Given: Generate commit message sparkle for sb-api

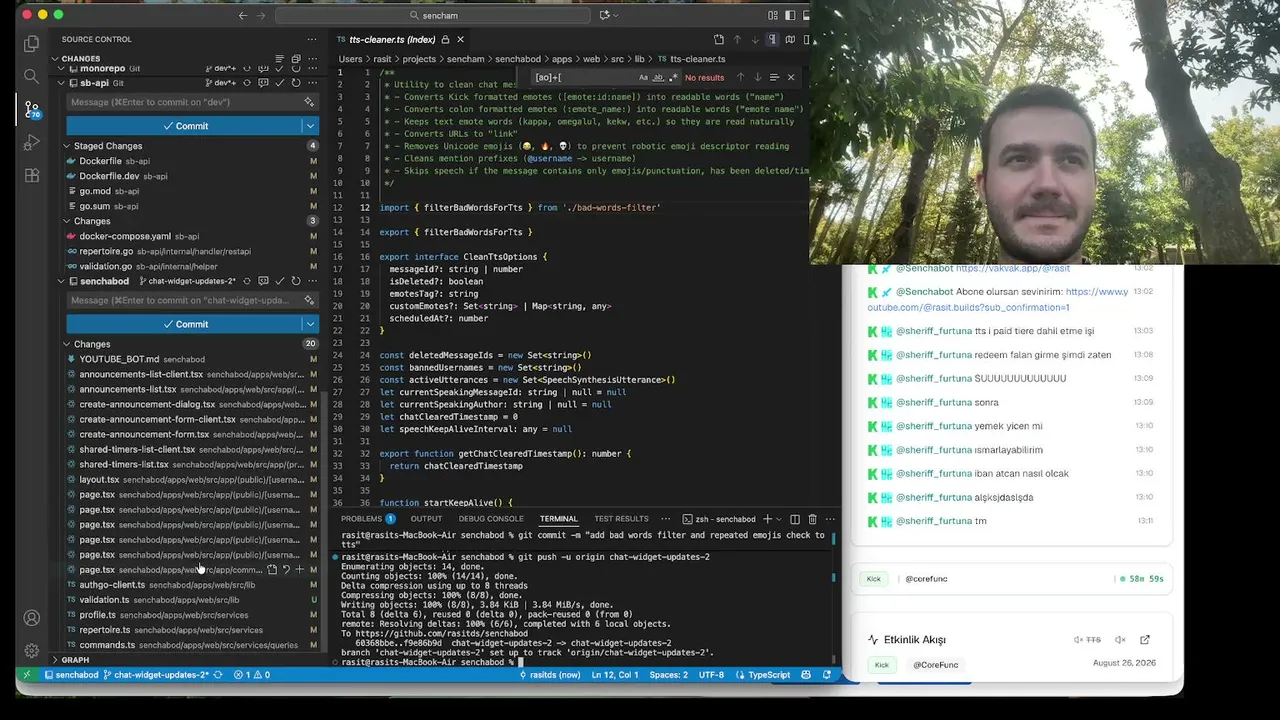Looking at the screenshot, I should (x=309, y=102).
